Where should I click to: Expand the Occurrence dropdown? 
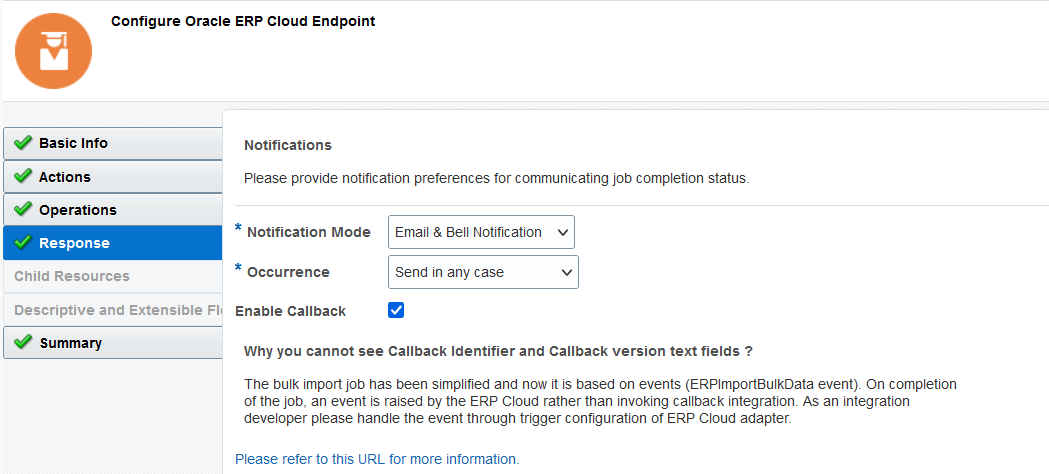(x=483, y=272)
